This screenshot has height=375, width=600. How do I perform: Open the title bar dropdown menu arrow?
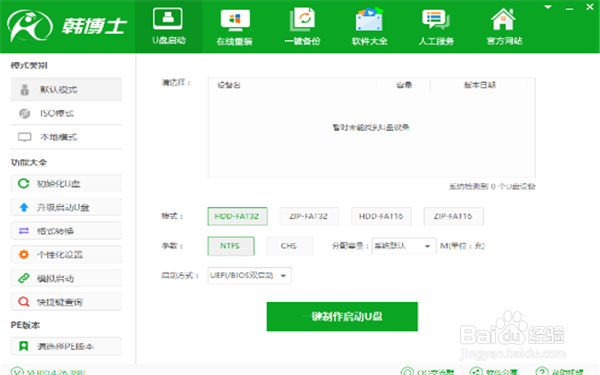click(x=548, y=7)
